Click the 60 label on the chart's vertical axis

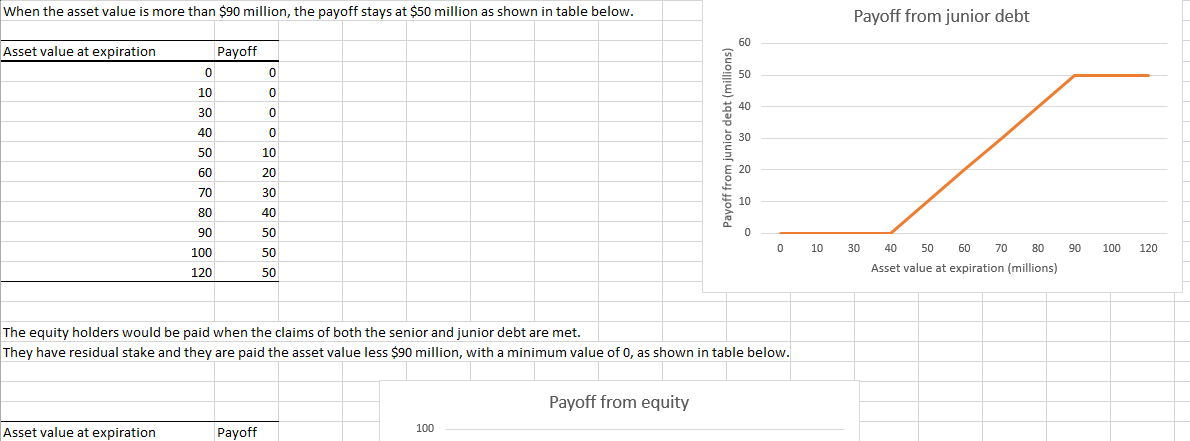(744, 42)
